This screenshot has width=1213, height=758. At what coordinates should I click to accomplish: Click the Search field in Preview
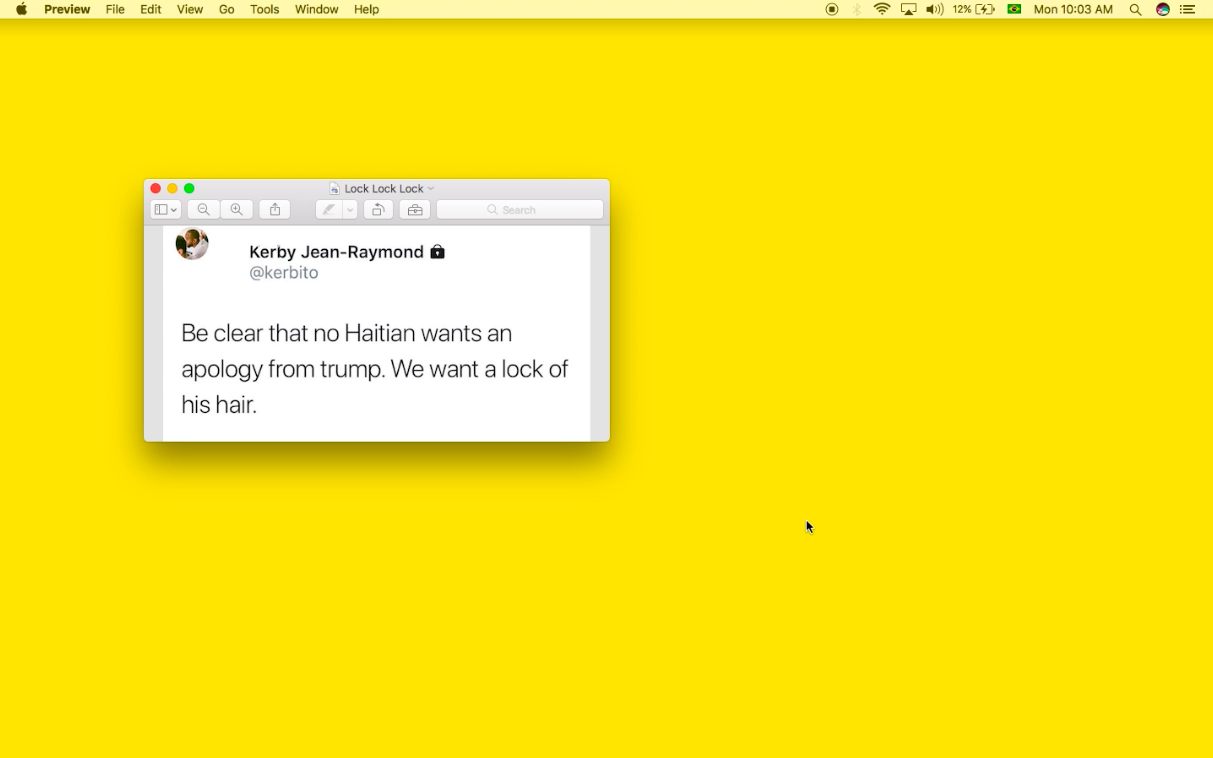[520, 210]
